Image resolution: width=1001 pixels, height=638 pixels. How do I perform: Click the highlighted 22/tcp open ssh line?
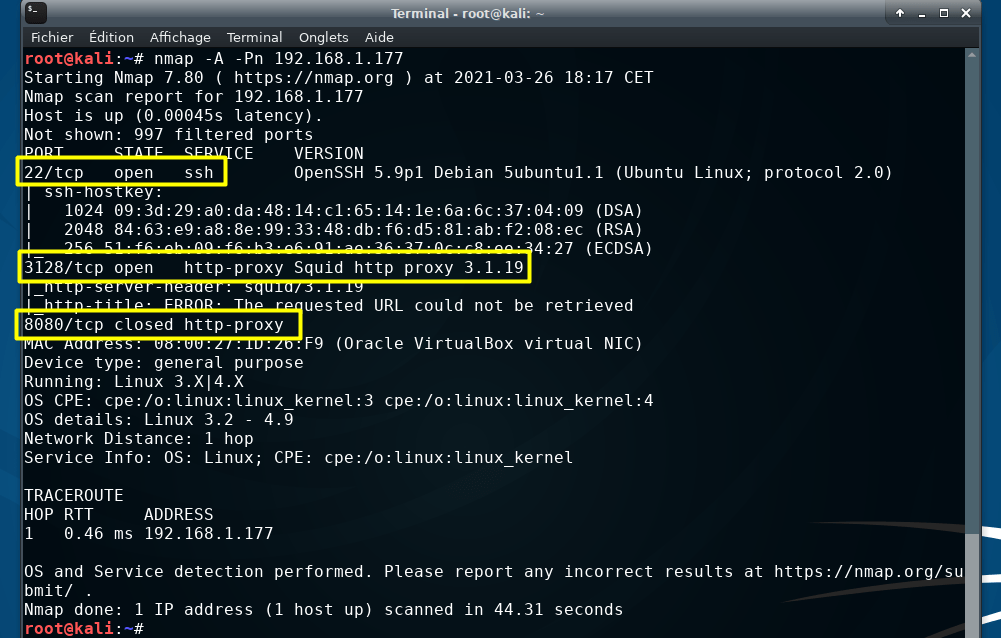click(x=121, y=172)
